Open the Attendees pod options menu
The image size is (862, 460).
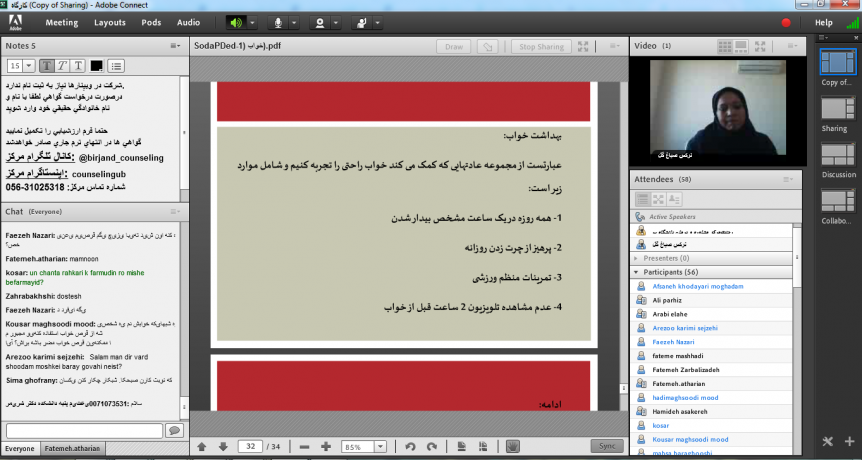[788, 179]
